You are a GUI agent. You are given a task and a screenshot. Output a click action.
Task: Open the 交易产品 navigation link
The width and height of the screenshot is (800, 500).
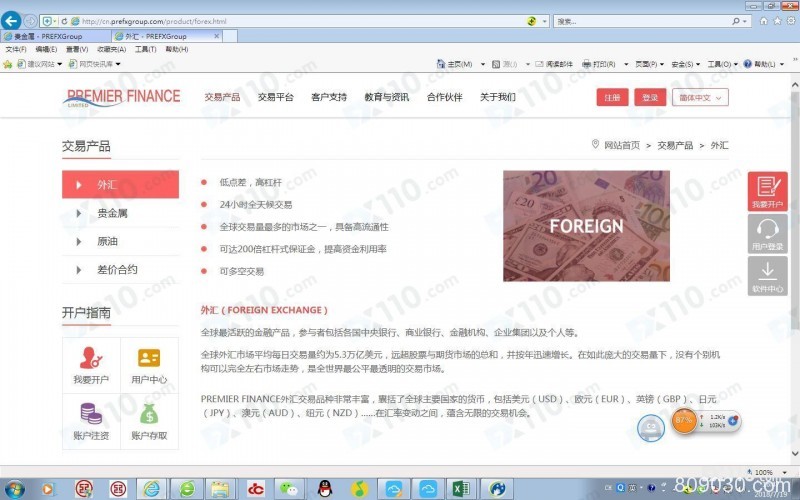pyautogui.click(x=222, y=97)
